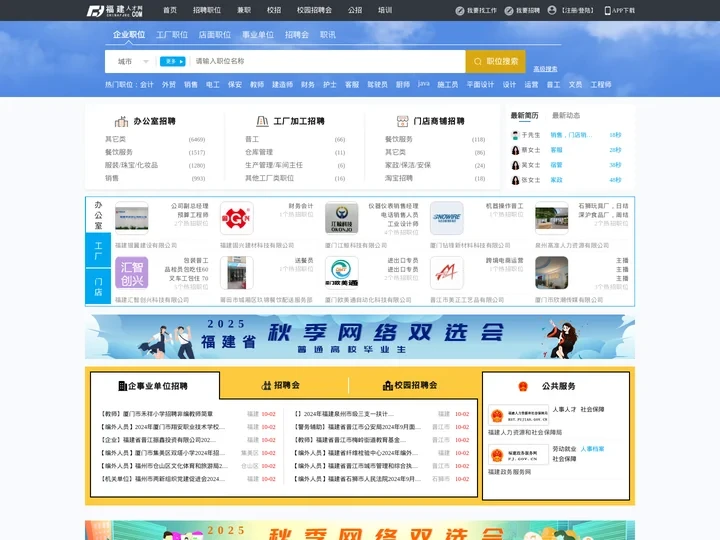Click the people icon on 招聘会 tab
The width and height of the screenshot is (720, 540).
pyautogui.click(x=266, y=386)
